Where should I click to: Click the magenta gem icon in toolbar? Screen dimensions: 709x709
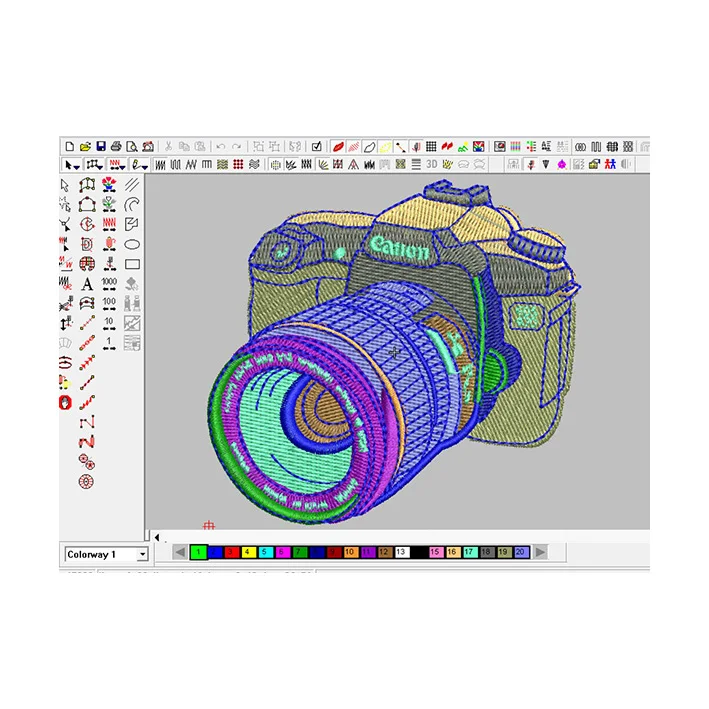tap(562, 165)
